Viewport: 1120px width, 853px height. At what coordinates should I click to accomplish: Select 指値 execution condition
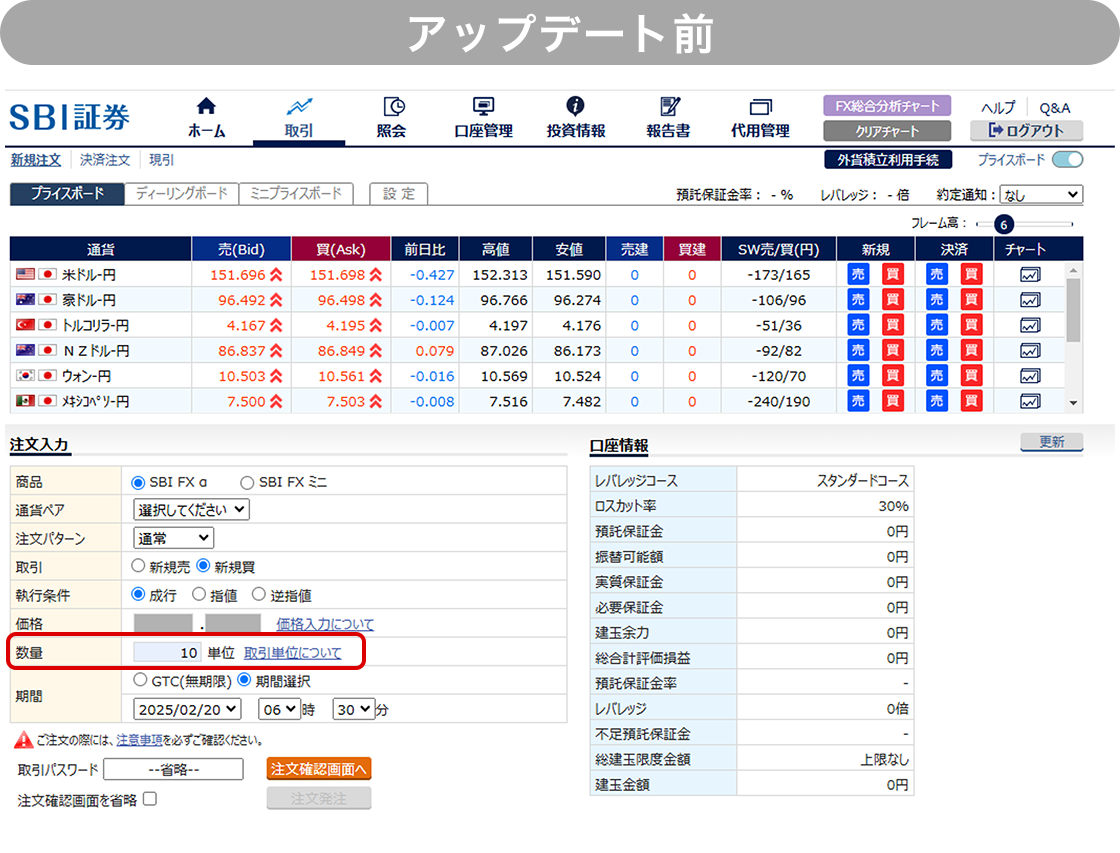point(199,594)
